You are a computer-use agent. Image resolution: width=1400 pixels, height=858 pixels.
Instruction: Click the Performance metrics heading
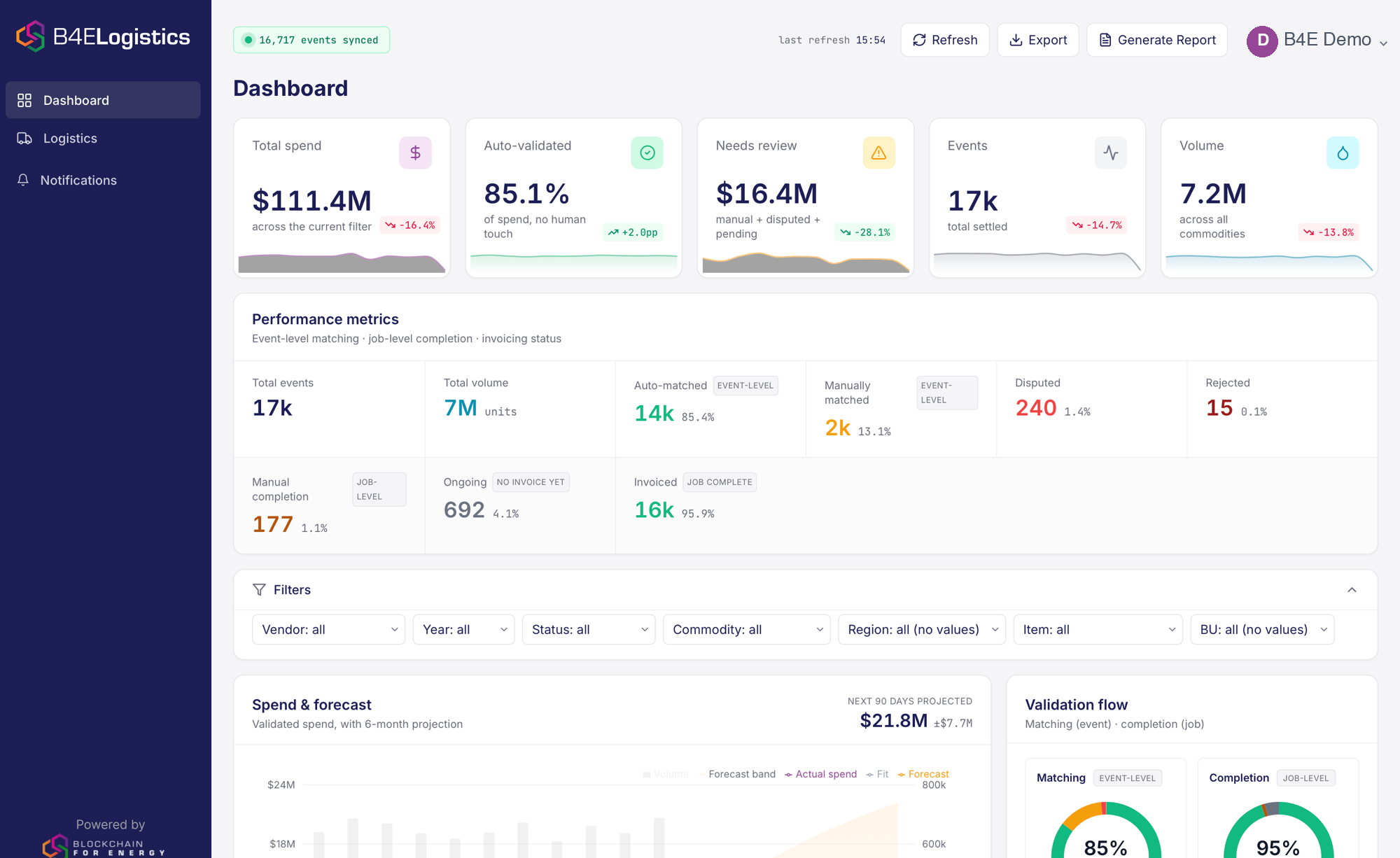(x=325, y=319)
